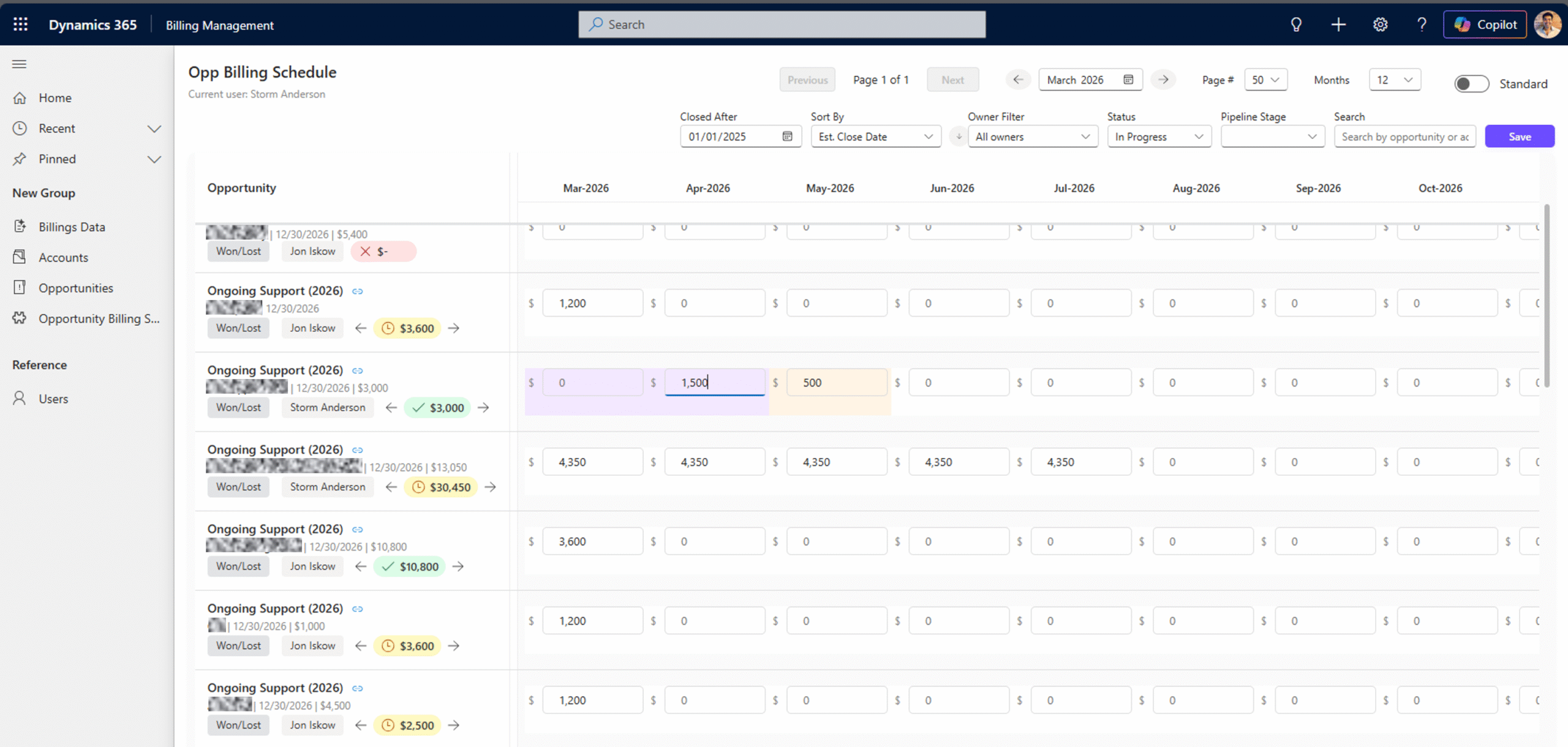This screenshot has width=1568, height=747.
Task: Open Billings Data in sidebar
Action: [x=72, y=227]
